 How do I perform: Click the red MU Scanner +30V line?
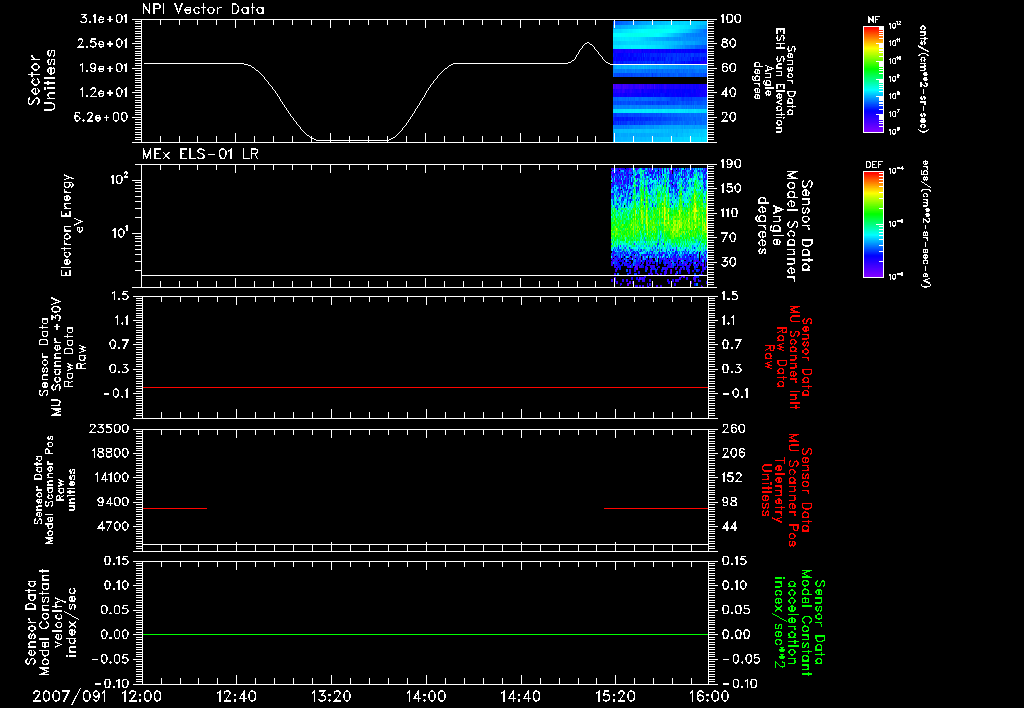[424, 387]
